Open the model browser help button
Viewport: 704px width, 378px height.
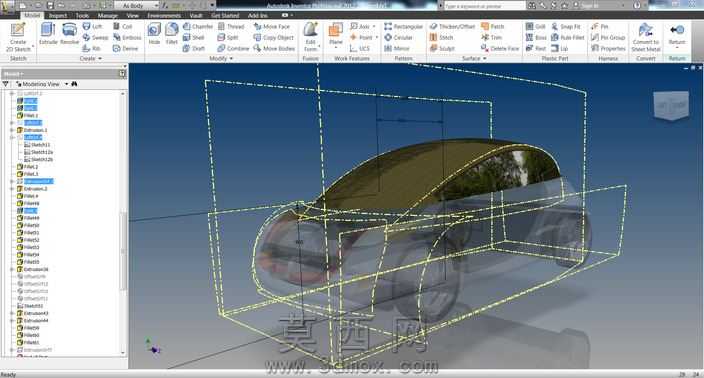pos(123,74)
